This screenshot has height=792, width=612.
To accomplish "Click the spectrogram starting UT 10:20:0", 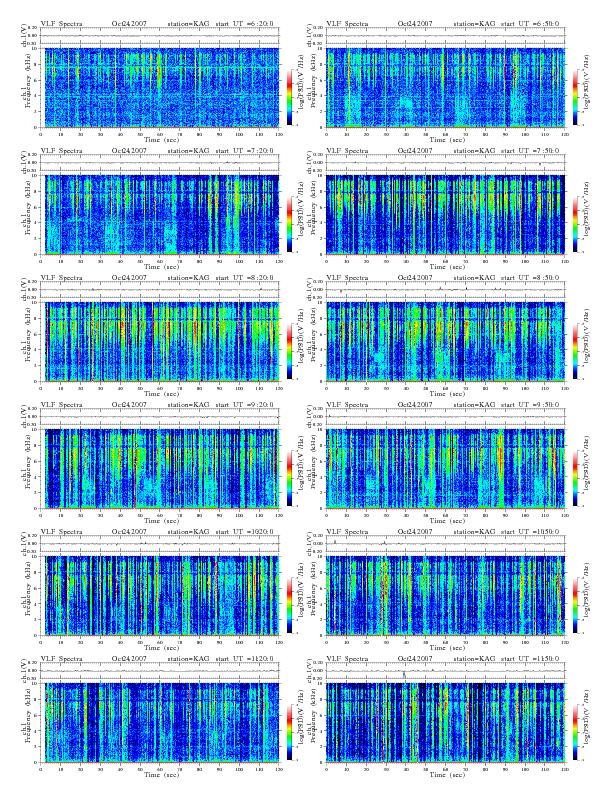I will 160,596.
